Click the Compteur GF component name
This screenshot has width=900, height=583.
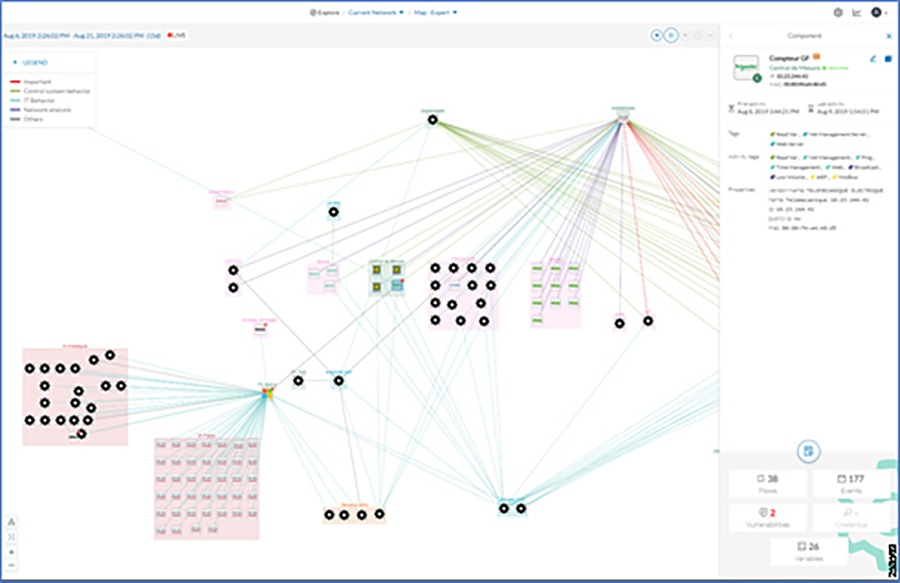point(789,58)
